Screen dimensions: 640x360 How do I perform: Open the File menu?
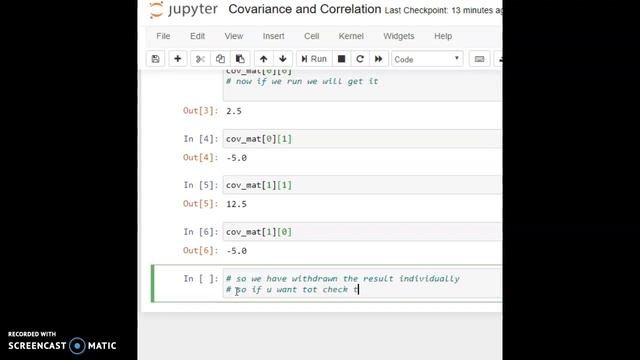[163, 36]
